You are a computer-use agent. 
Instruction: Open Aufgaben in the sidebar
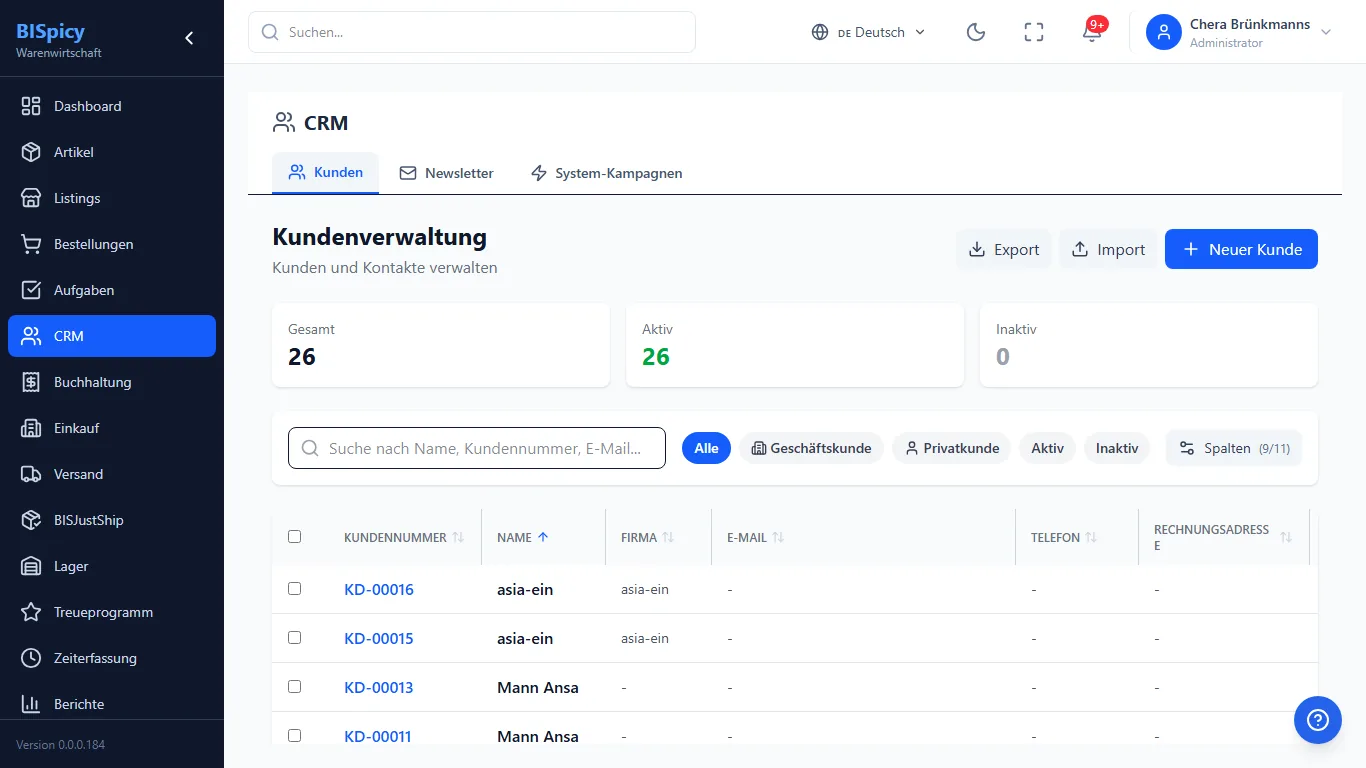(112, 290)
